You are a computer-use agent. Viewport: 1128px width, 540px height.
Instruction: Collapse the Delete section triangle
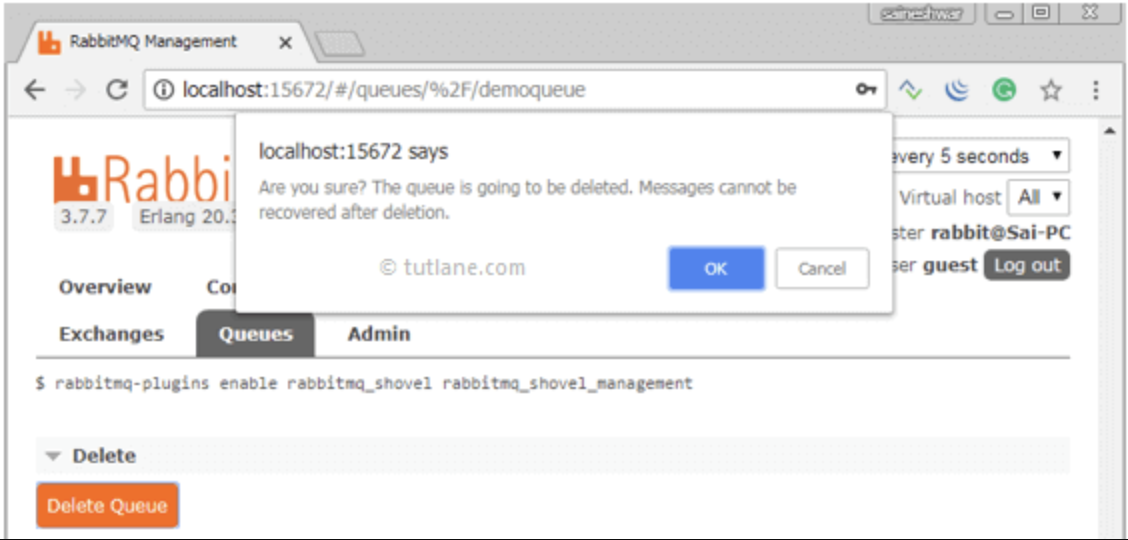(x=53, y=456)
